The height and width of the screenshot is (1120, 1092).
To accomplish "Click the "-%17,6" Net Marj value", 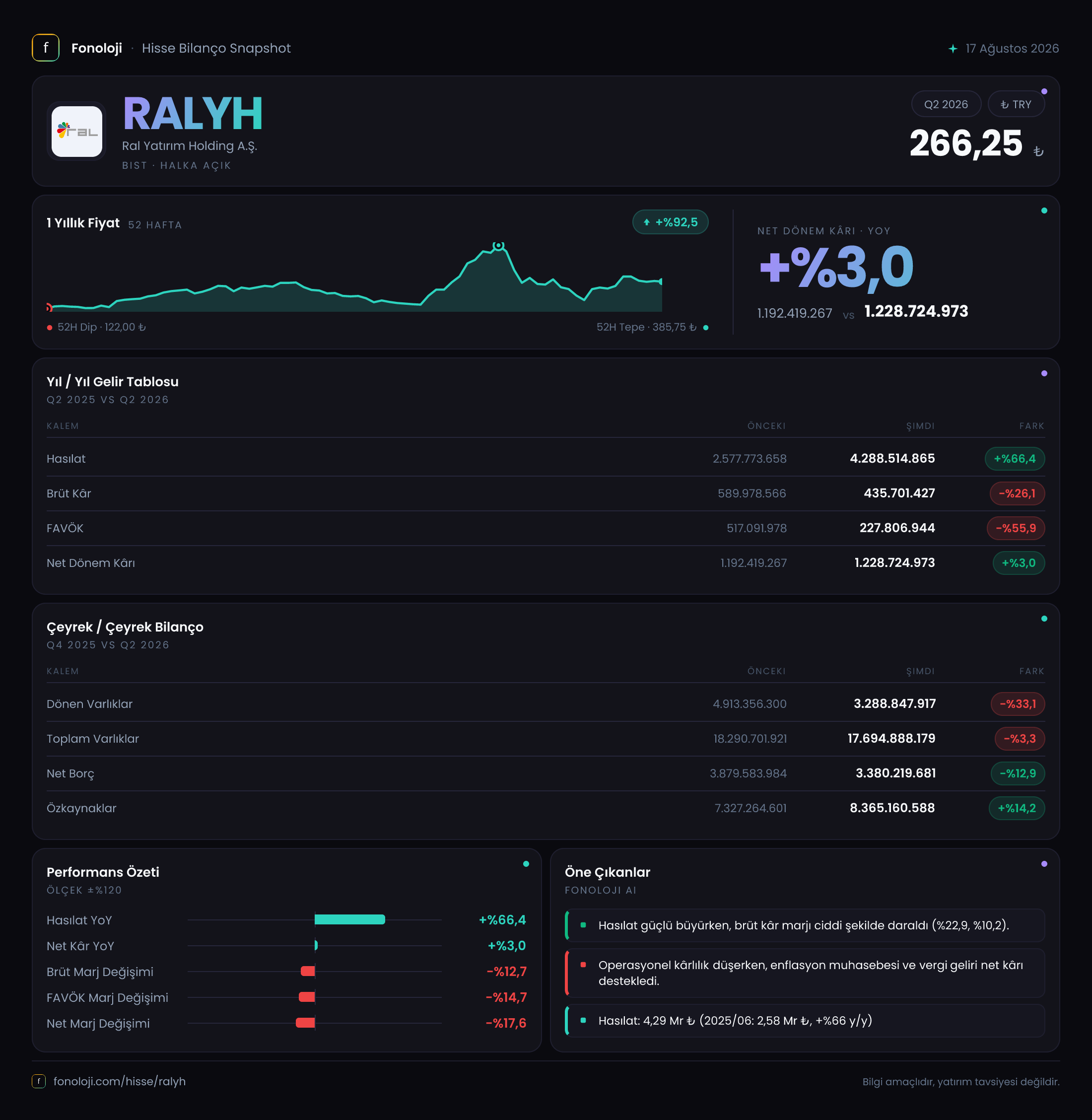I will point(506,1023).
